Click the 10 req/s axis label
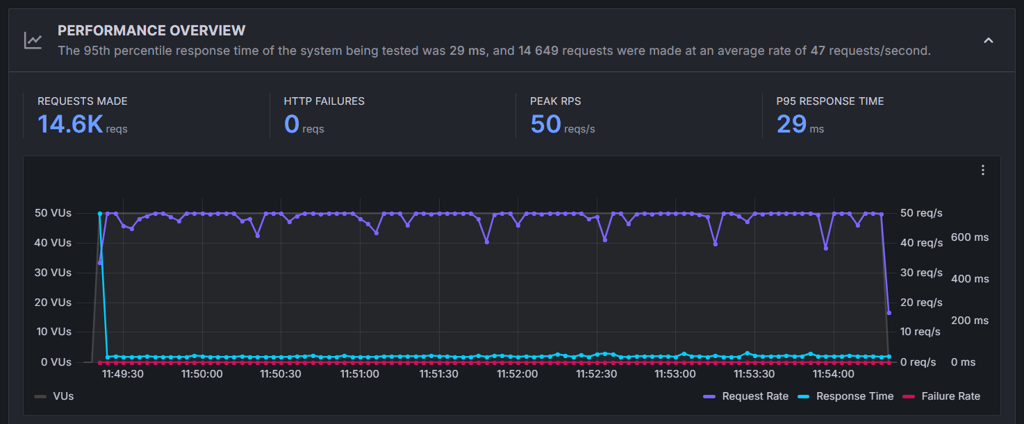Image resolution: width=1024 pixels, height=424 pixels. (921, 332)
